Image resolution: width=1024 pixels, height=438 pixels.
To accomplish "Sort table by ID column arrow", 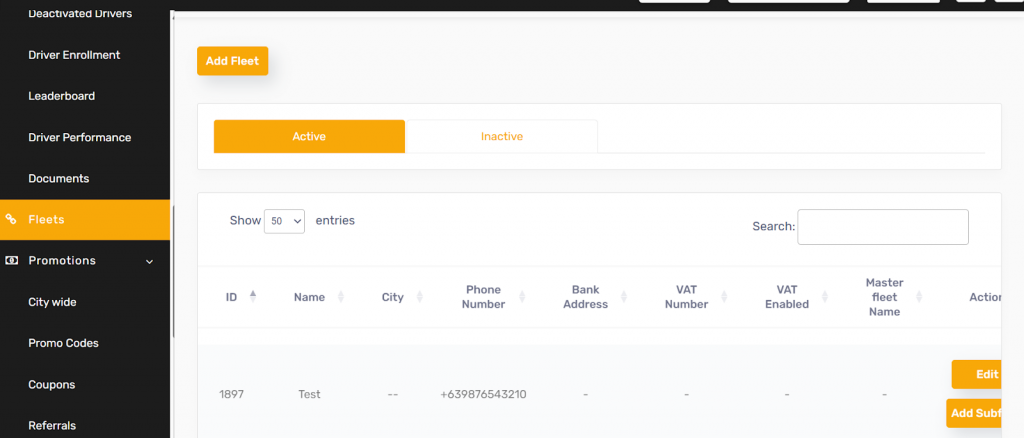I will [x=252, y=296].
